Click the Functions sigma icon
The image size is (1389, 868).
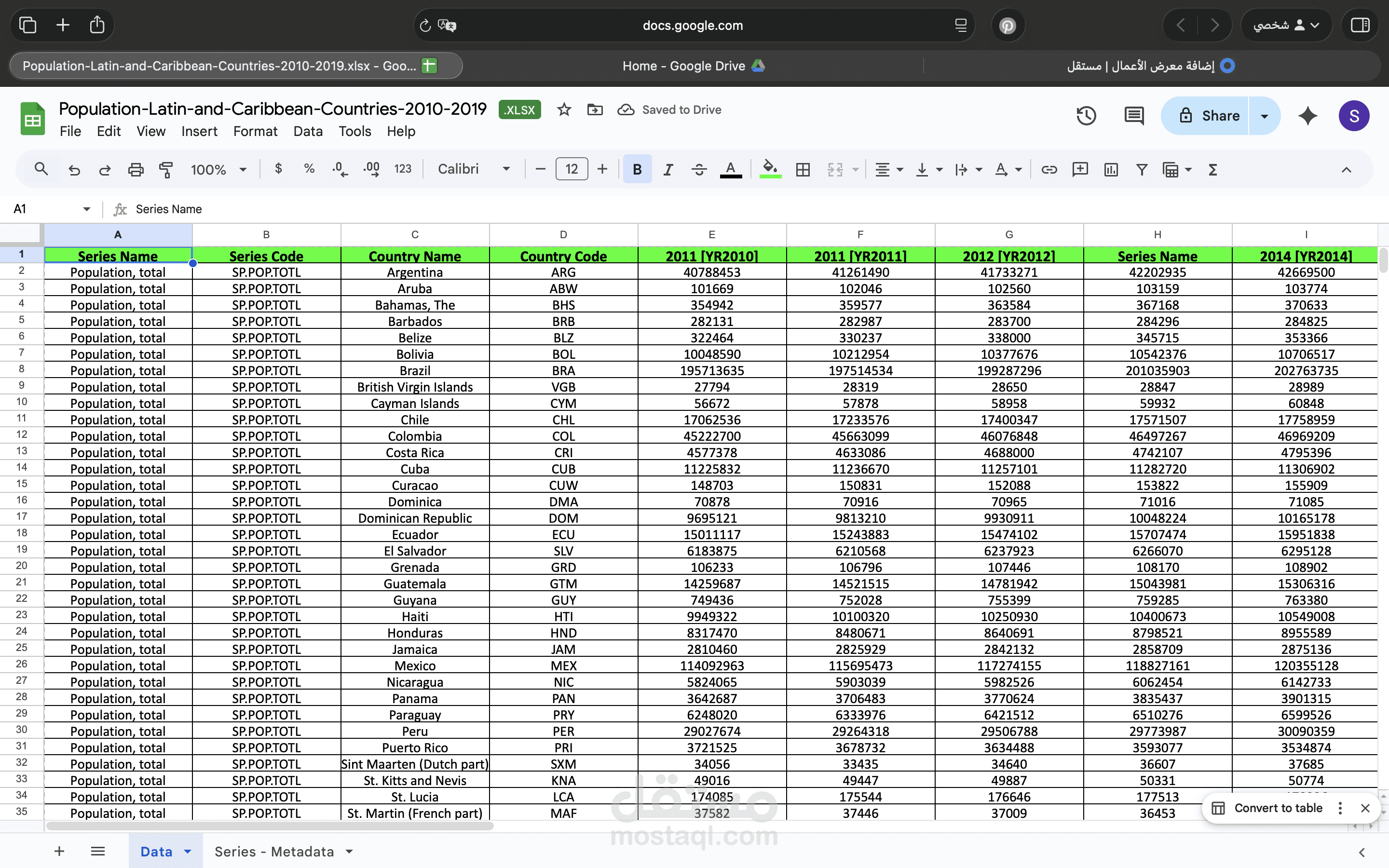[1213, 169]
